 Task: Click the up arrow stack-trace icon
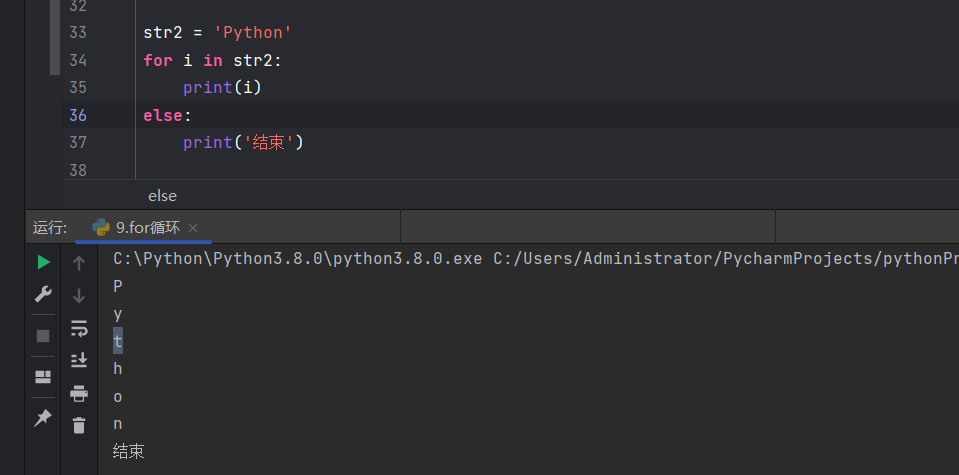click(79, 263)
